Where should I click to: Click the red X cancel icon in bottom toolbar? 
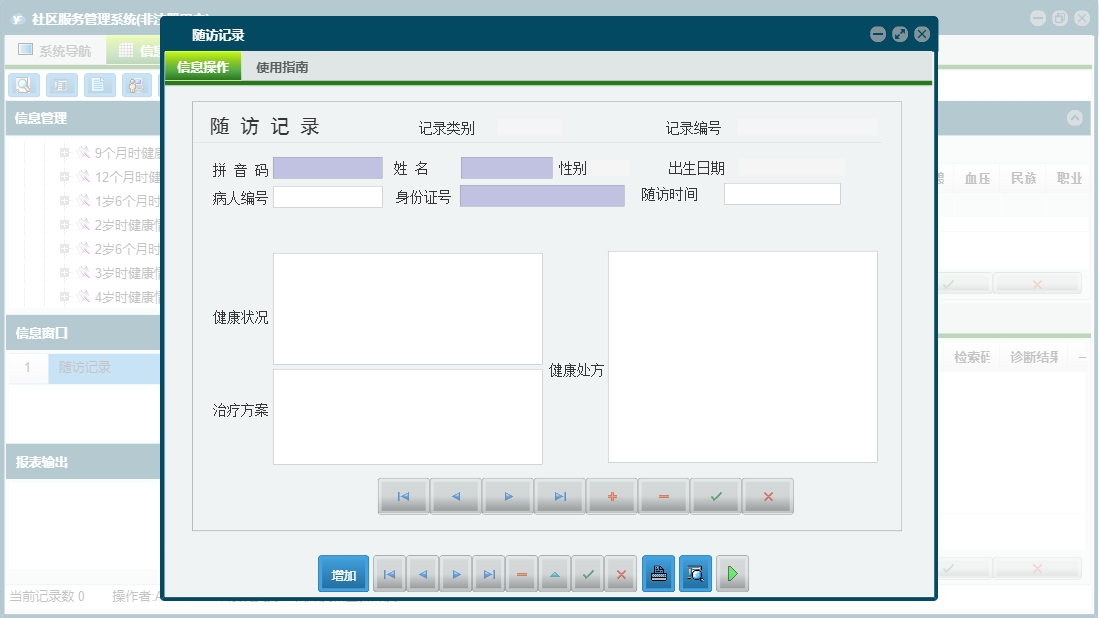tap(621, 575)
